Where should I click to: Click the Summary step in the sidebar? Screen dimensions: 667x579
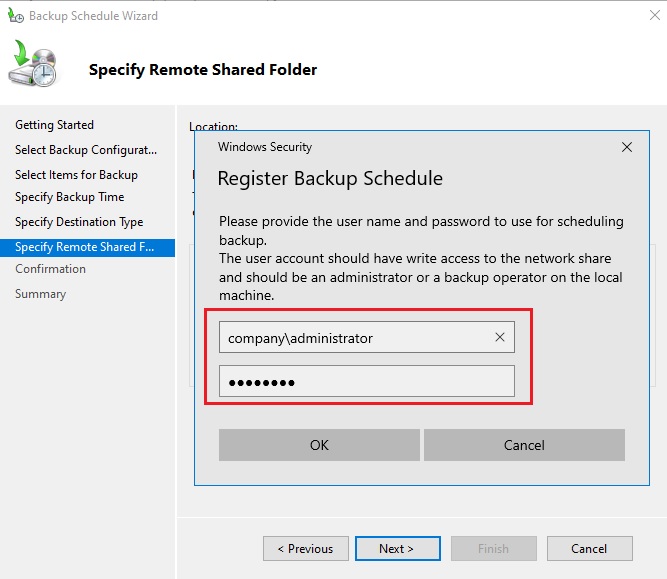click(40, 294)
